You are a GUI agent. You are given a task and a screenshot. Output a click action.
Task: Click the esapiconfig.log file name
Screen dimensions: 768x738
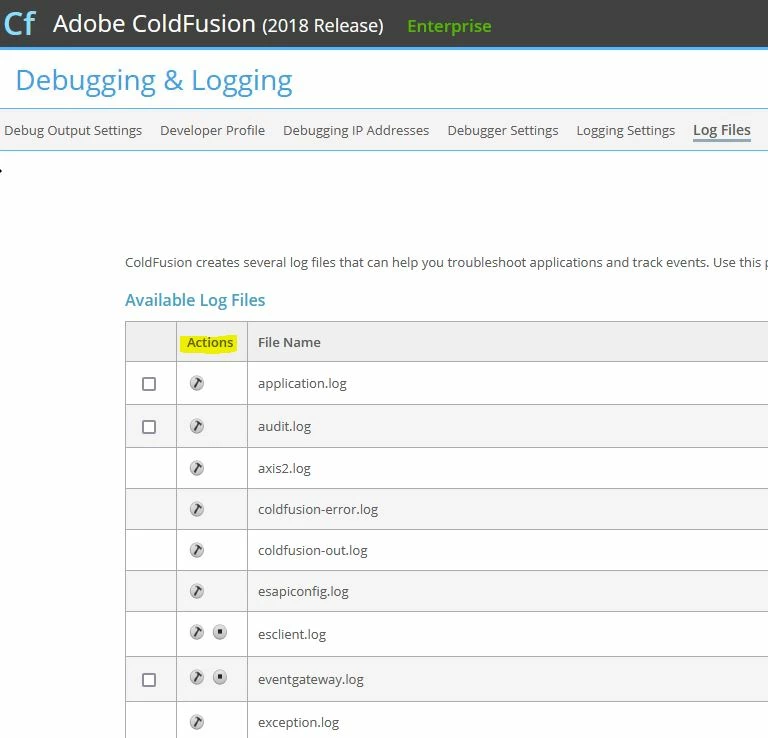tap(303, 592)
